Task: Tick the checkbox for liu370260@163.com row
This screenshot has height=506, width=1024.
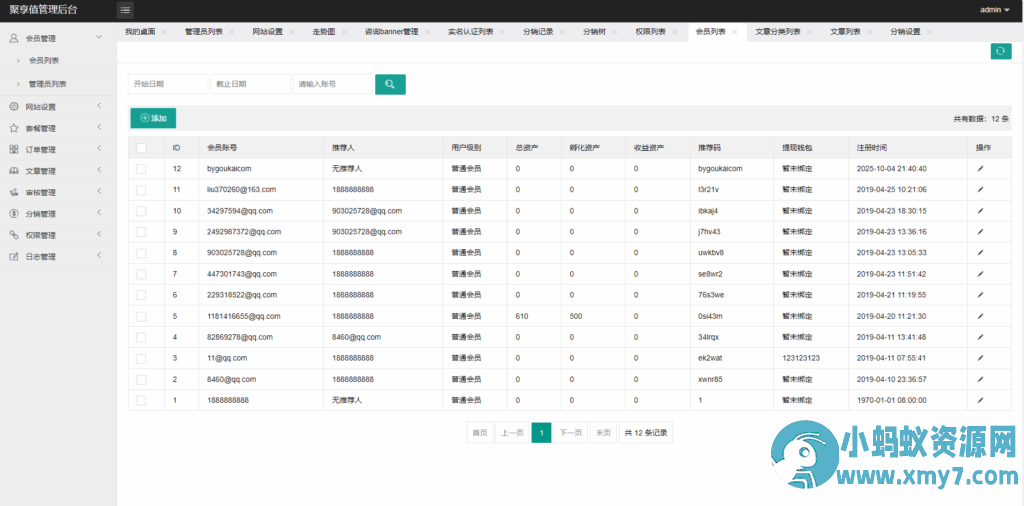Action: coord(141,189)
